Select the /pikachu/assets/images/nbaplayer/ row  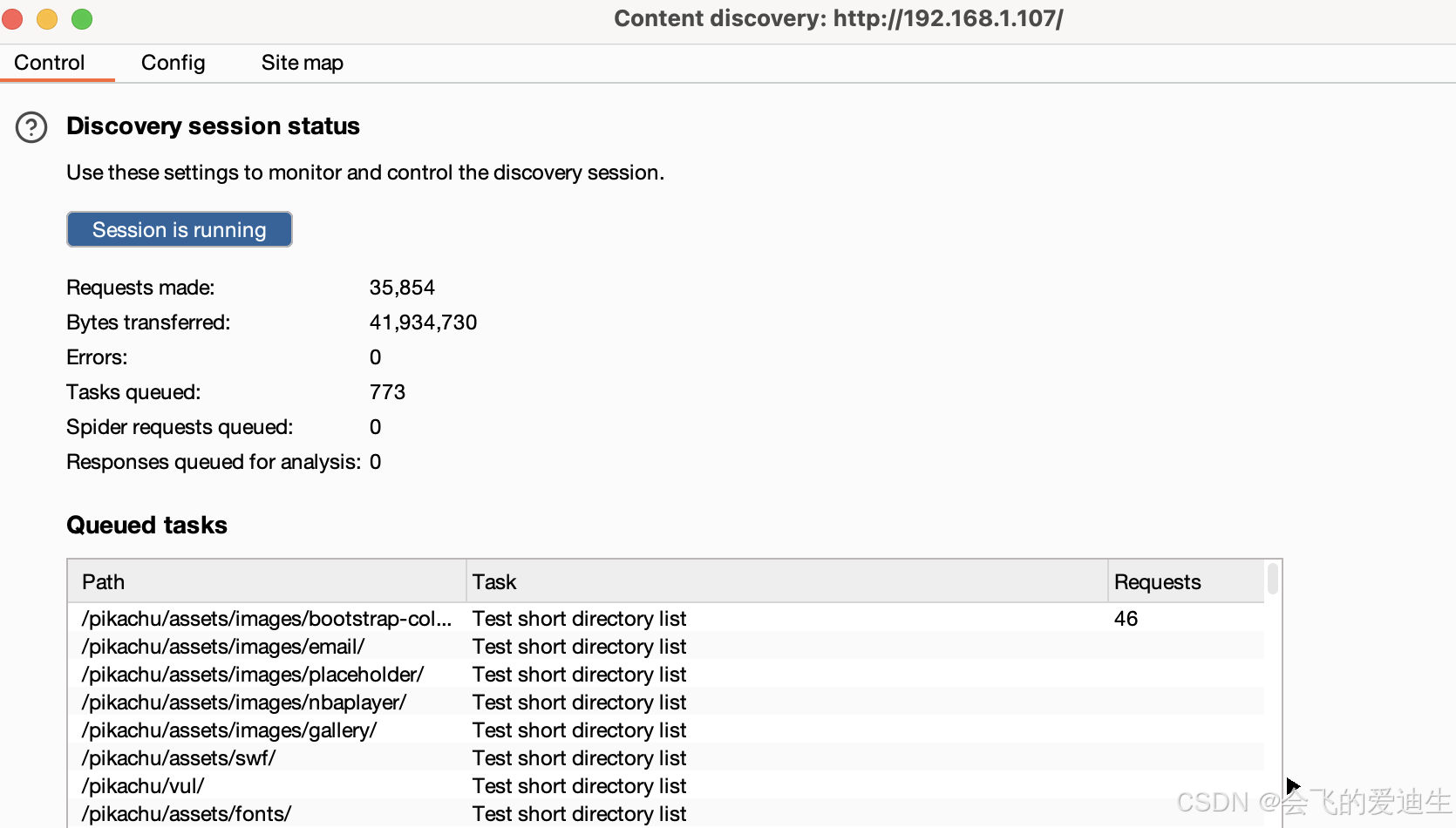(x=666, y=702)
